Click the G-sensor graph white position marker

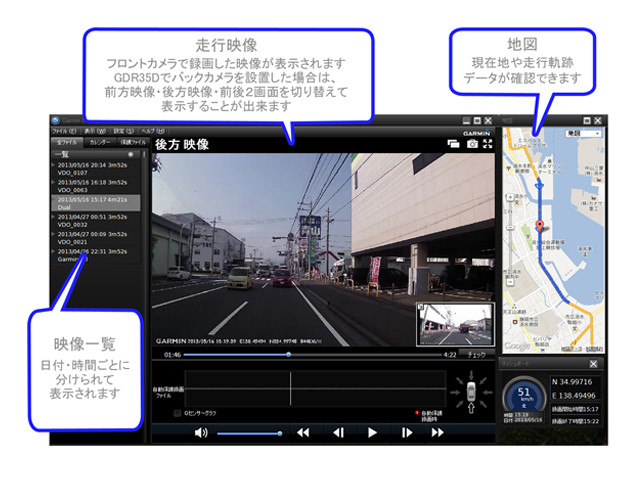[291, 389]
